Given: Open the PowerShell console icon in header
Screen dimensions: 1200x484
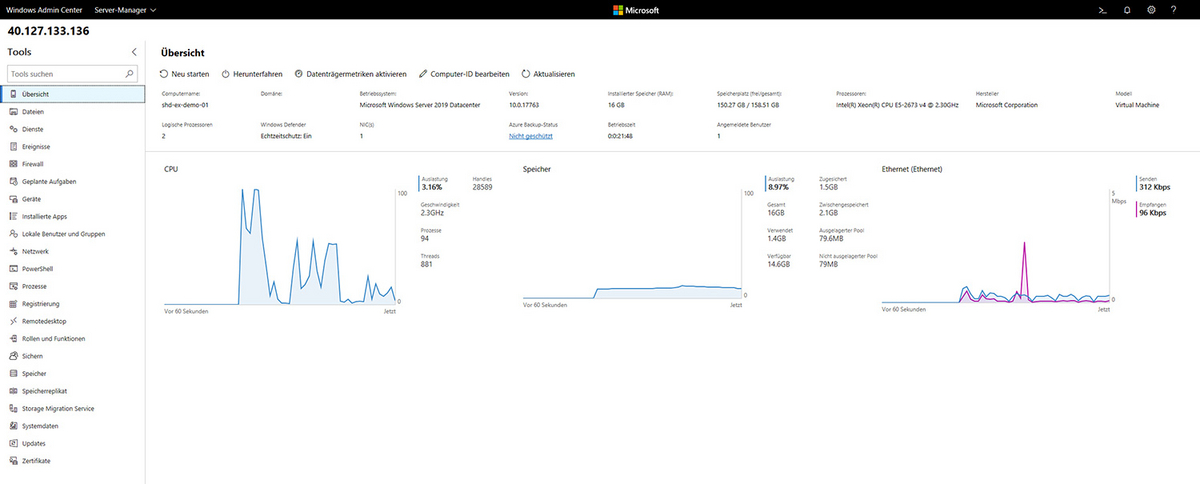Looking at the screenshot, I should pos(1102,9).
